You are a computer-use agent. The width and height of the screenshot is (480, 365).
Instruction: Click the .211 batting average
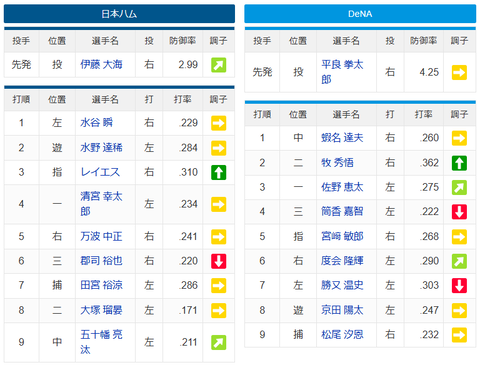[x=189, y=342]
